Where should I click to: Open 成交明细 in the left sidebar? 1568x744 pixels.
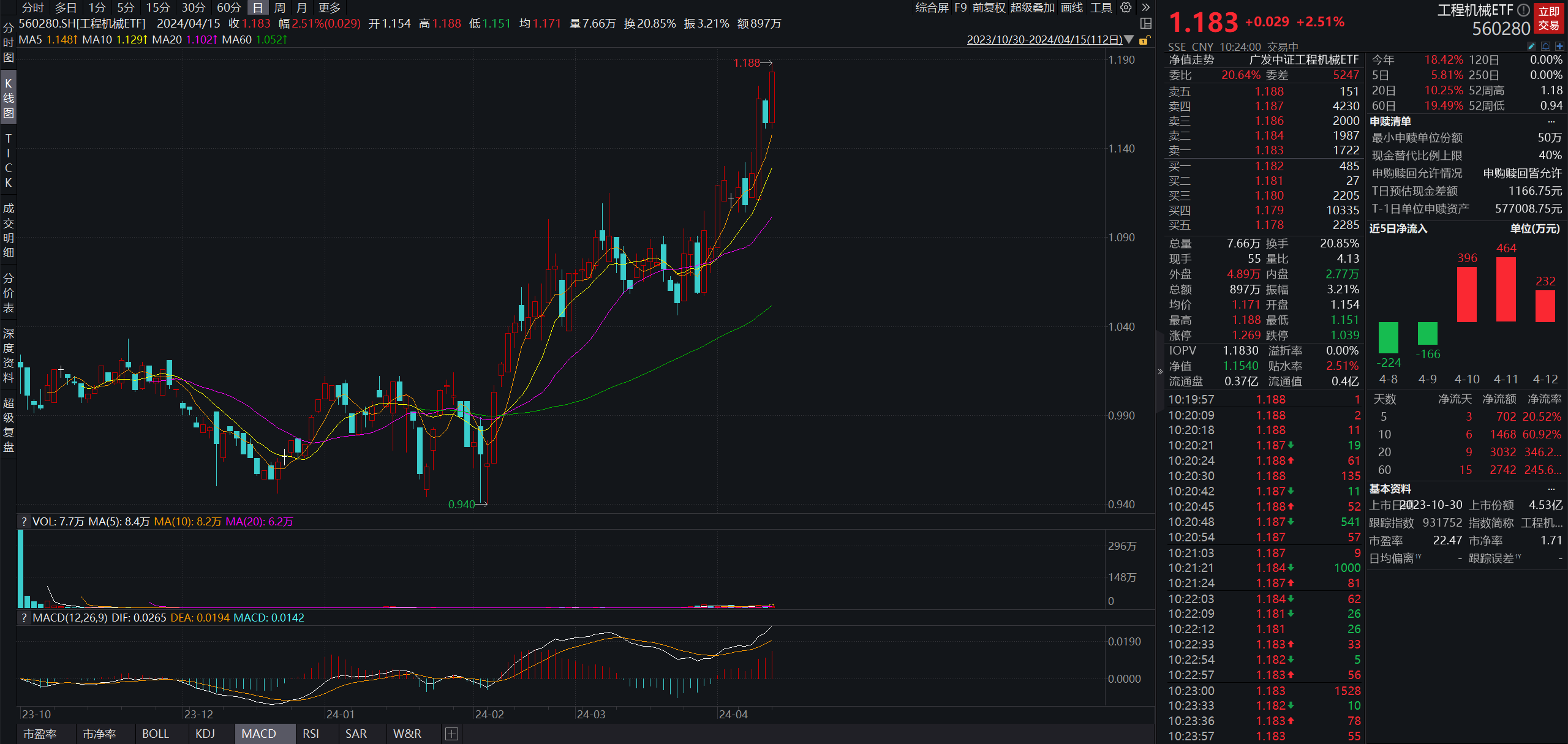pyautogui.click(x=9, y=230)
